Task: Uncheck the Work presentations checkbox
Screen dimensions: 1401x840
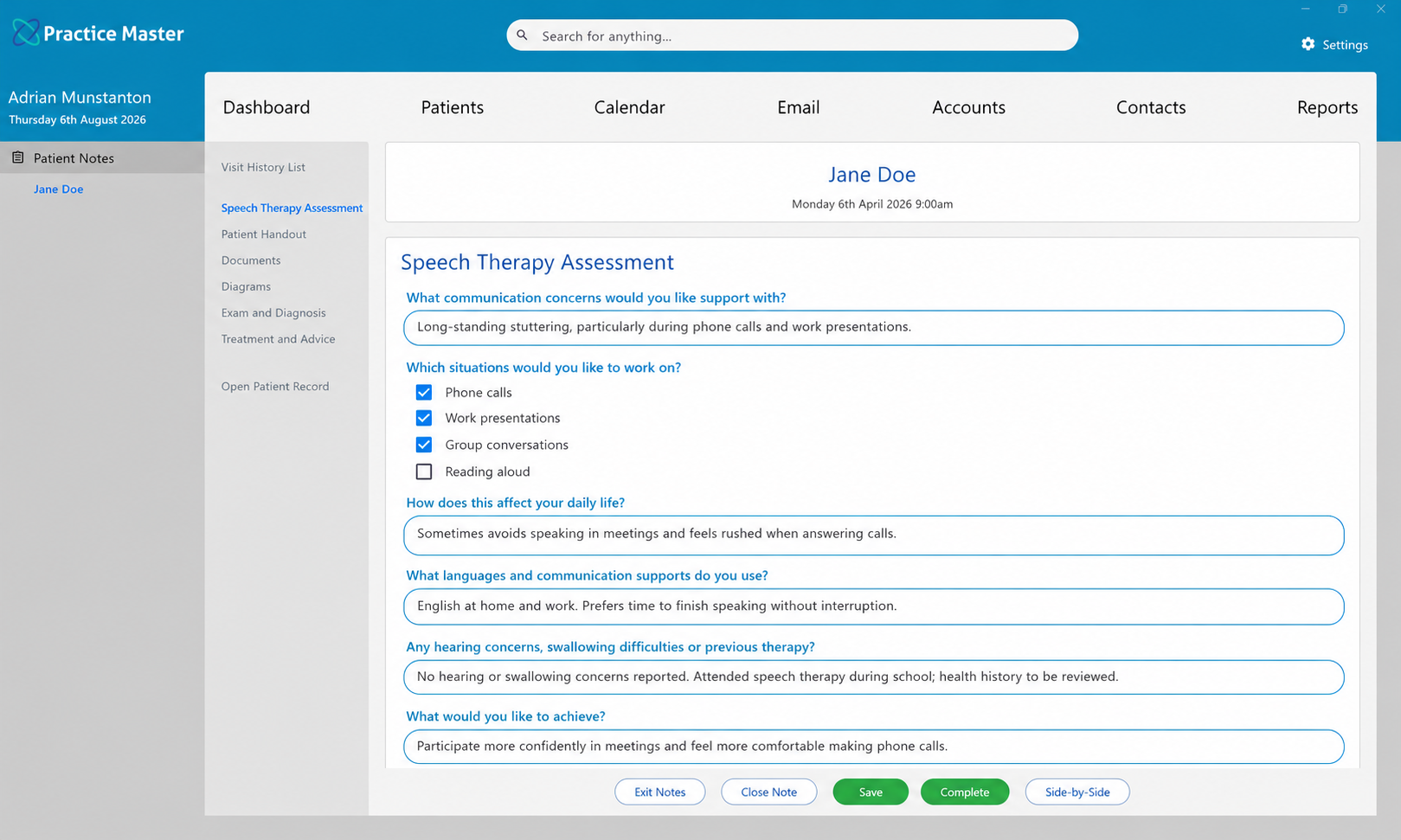Action: [424, 418]
